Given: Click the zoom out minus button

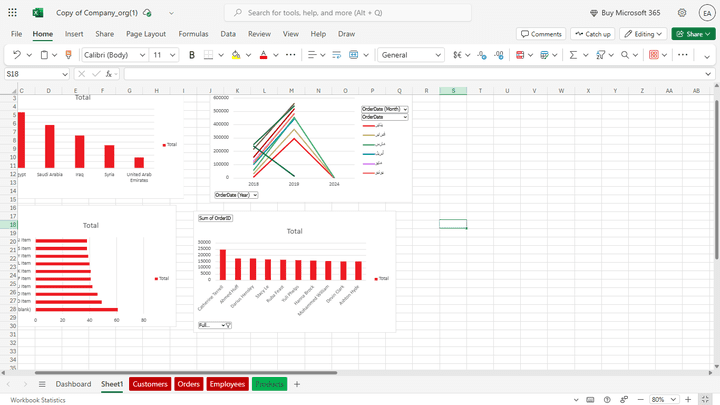Looking at the screenshot, I should [629, 400].
